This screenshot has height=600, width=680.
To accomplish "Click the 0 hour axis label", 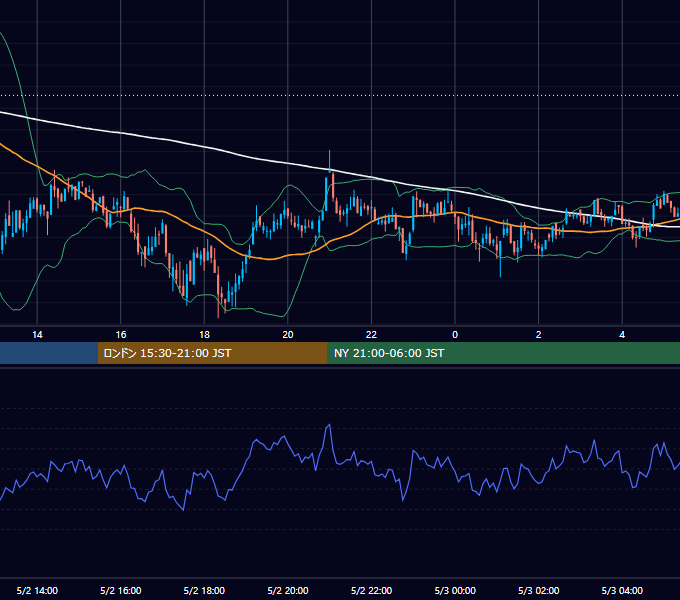I will tap(455, 335).
